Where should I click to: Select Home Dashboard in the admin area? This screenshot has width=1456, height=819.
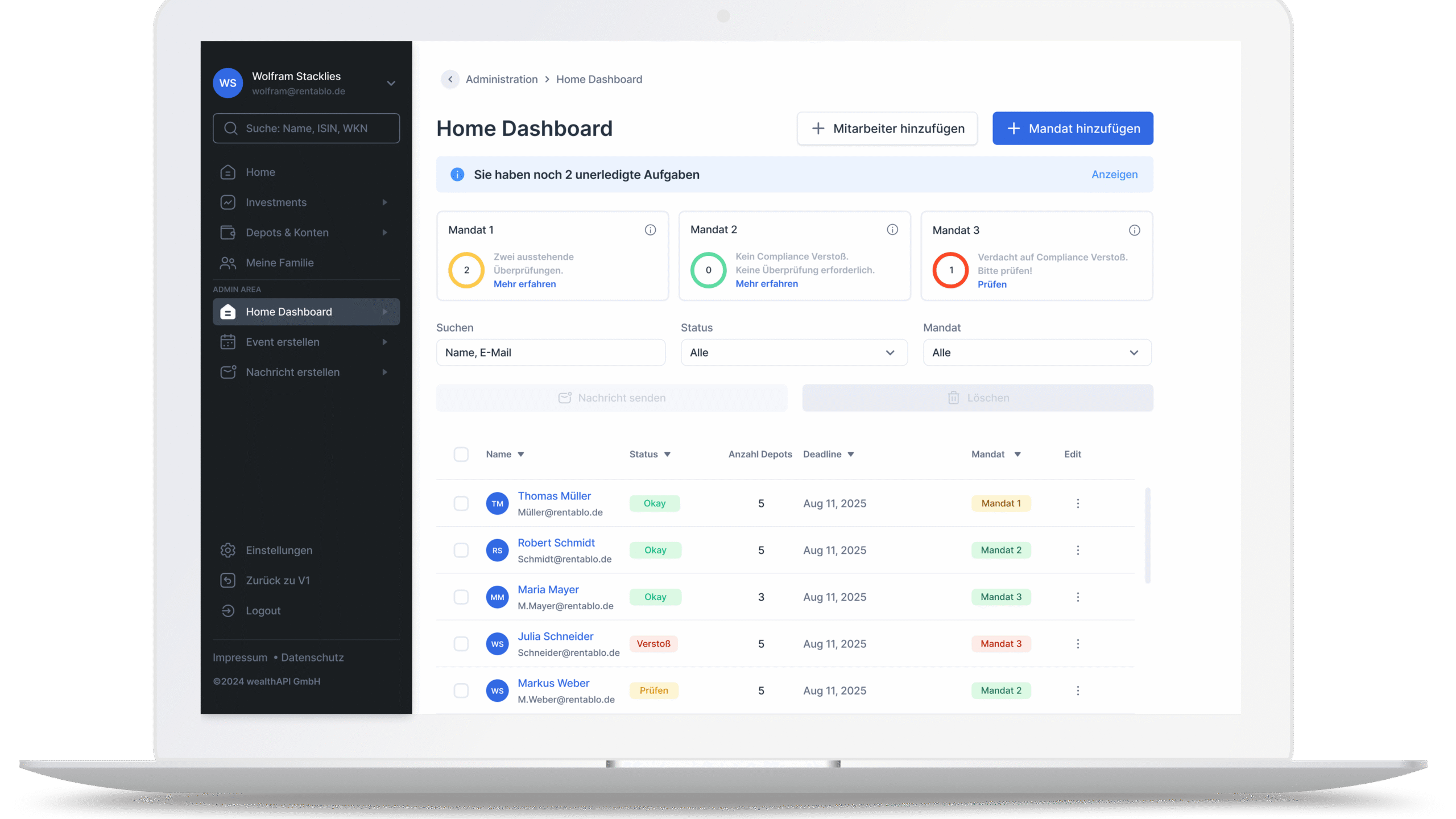tap(288, 311)
